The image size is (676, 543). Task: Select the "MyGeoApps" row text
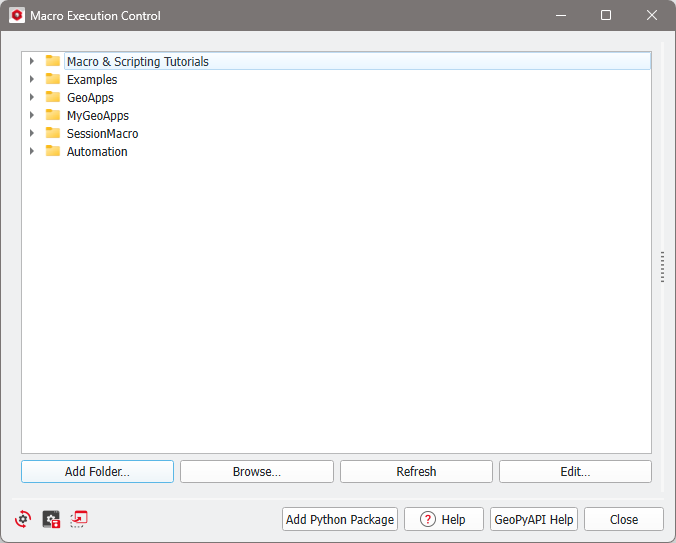(x=98, y=116)
